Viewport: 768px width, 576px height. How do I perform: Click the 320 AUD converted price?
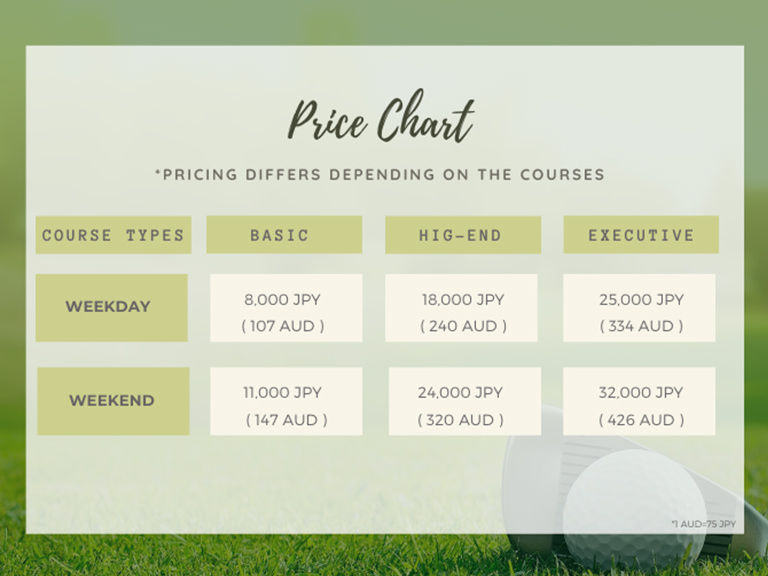460,420
